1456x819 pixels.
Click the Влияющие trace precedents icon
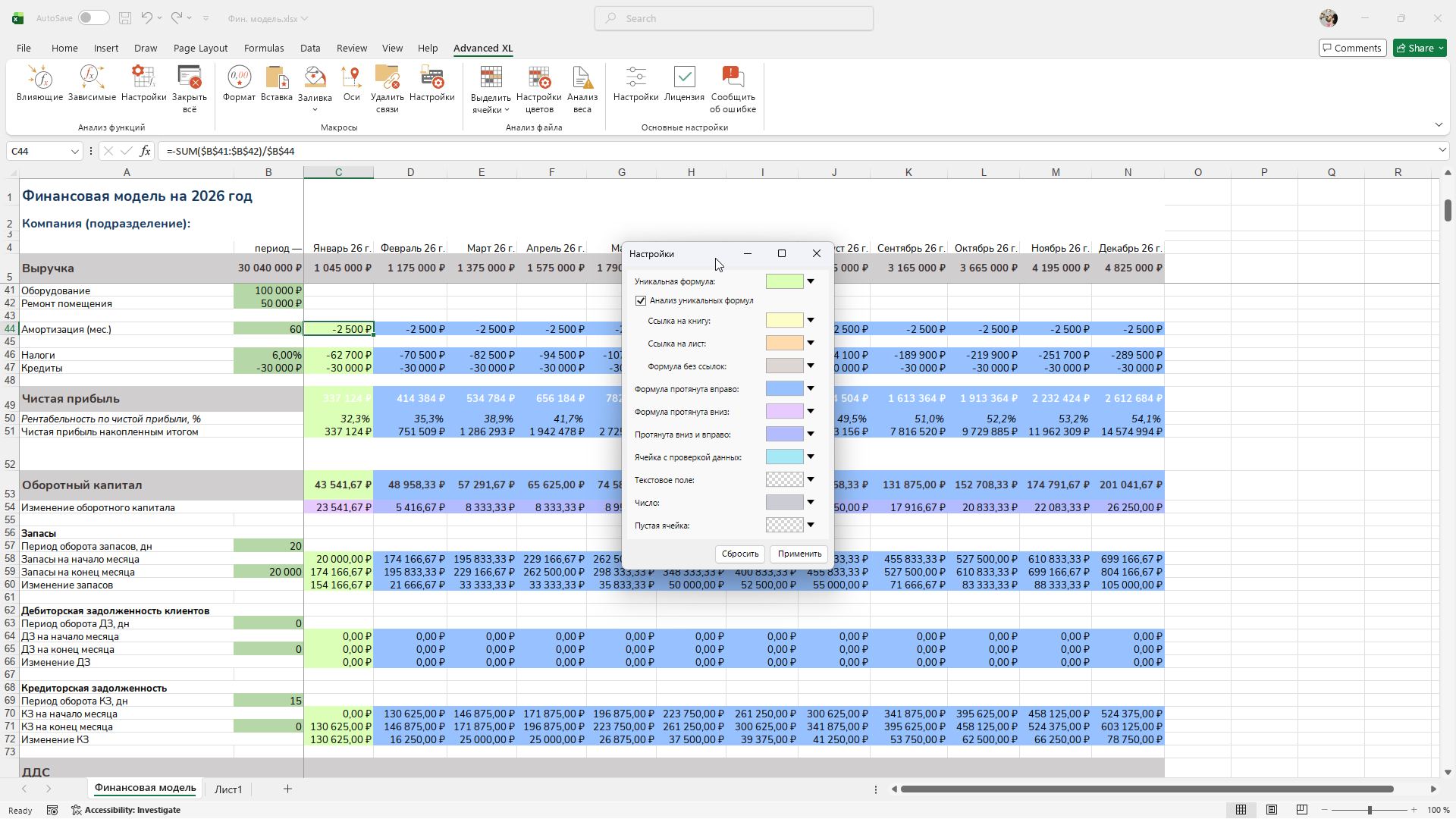tap(39, 77)
